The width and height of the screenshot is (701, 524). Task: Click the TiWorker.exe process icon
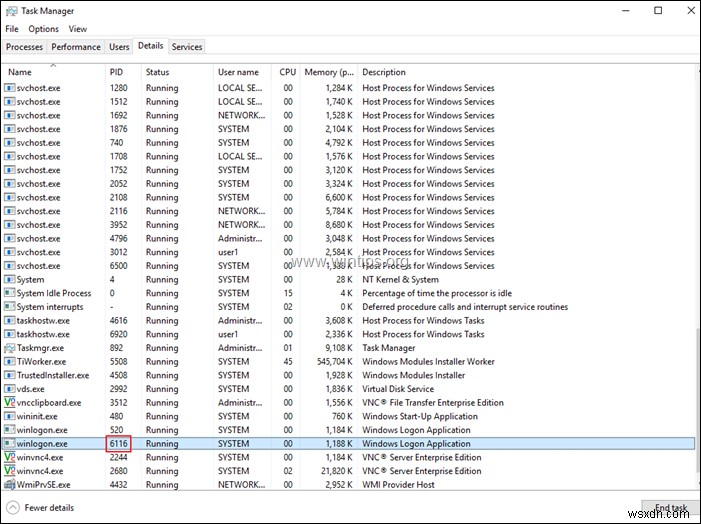tap(9, 362)
